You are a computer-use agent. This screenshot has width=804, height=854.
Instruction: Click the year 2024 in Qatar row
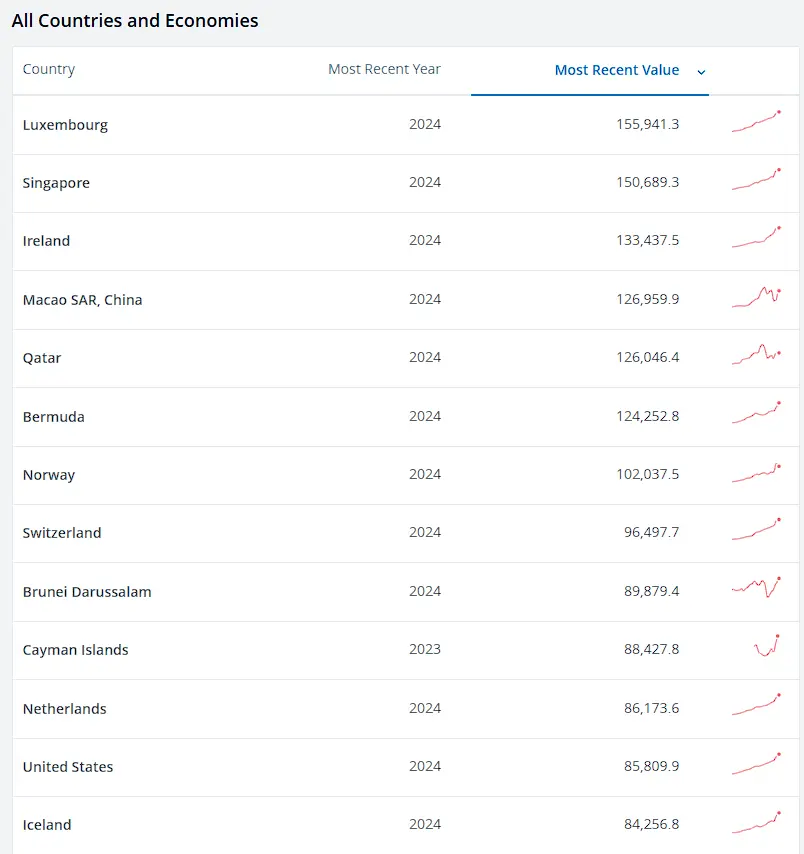point(425,357)
